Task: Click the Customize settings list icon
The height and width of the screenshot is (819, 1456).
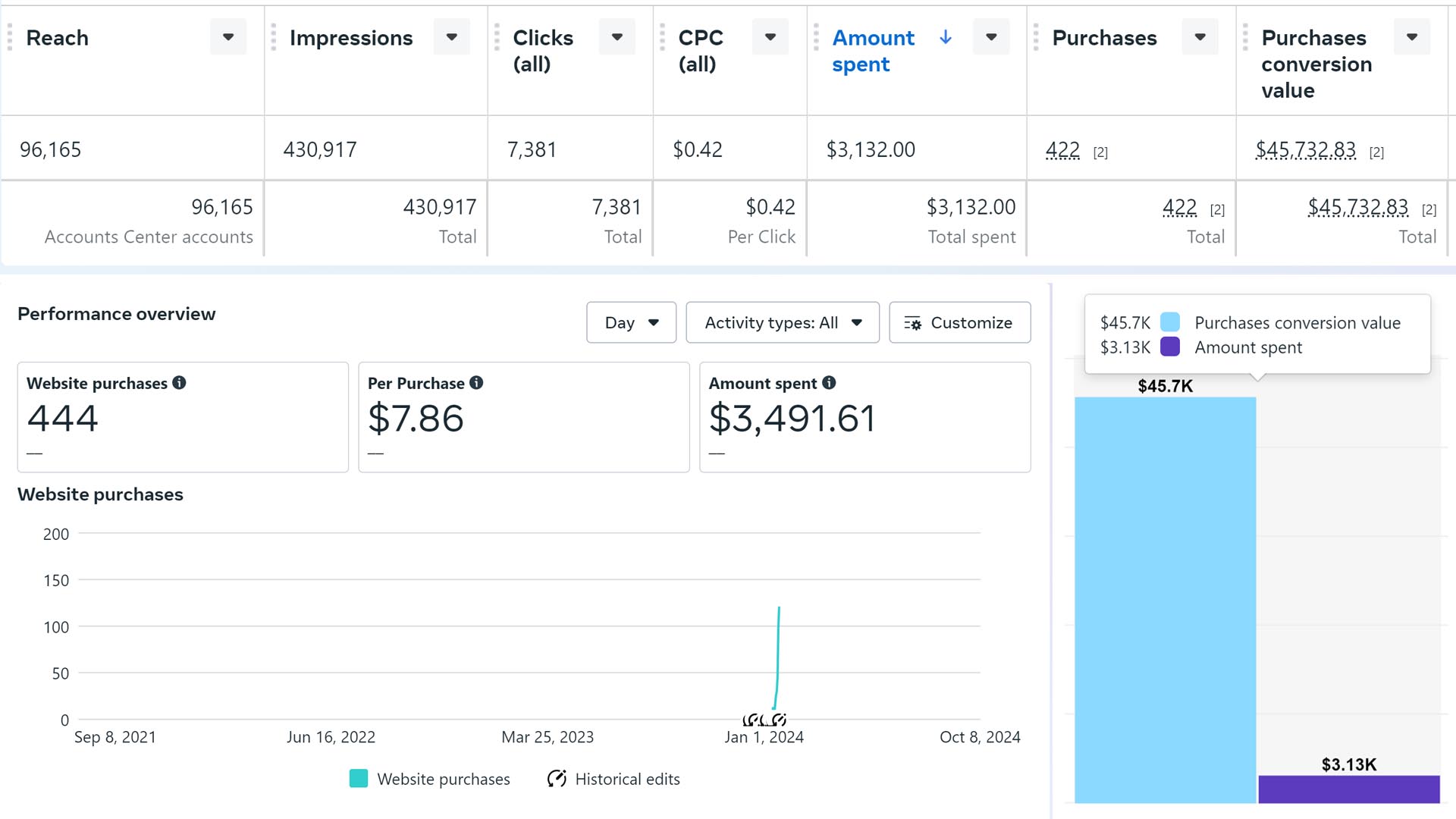Action: [913, 323]
